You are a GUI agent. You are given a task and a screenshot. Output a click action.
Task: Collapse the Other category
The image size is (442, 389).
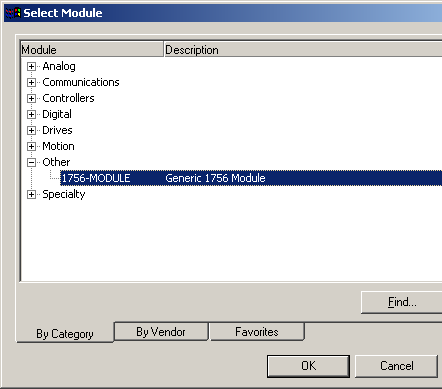(x=31, y=162)
